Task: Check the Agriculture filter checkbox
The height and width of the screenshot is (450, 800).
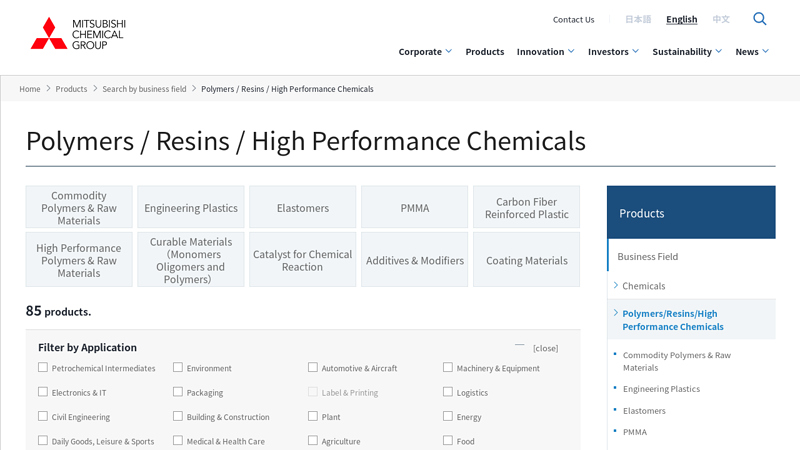Action: point(313,440)
